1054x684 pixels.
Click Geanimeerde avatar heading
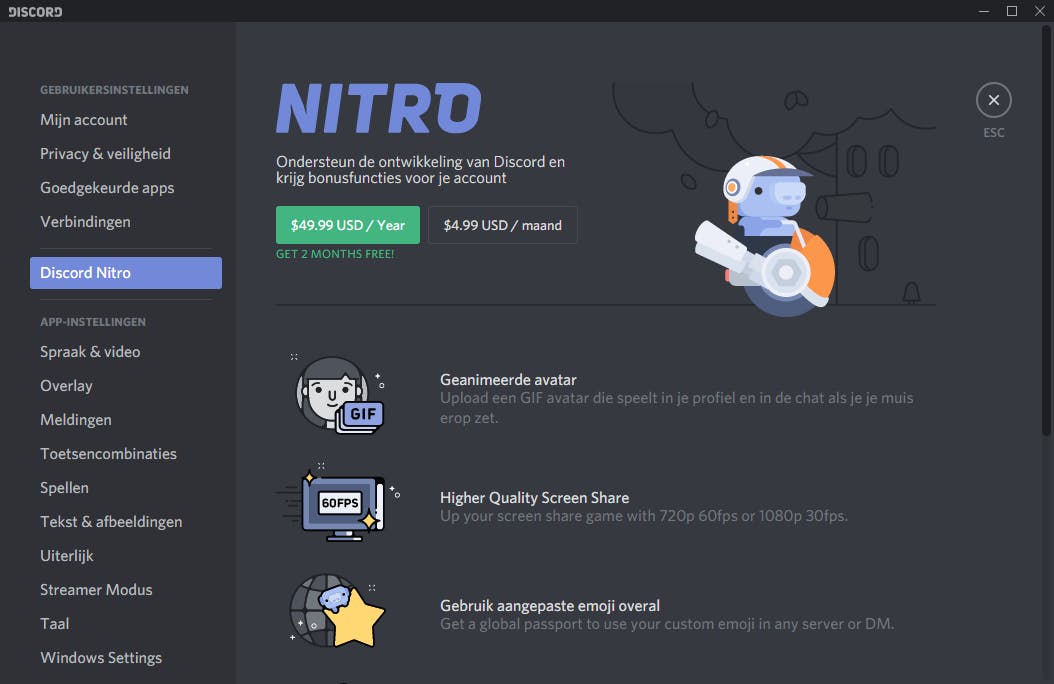point(508,380)
